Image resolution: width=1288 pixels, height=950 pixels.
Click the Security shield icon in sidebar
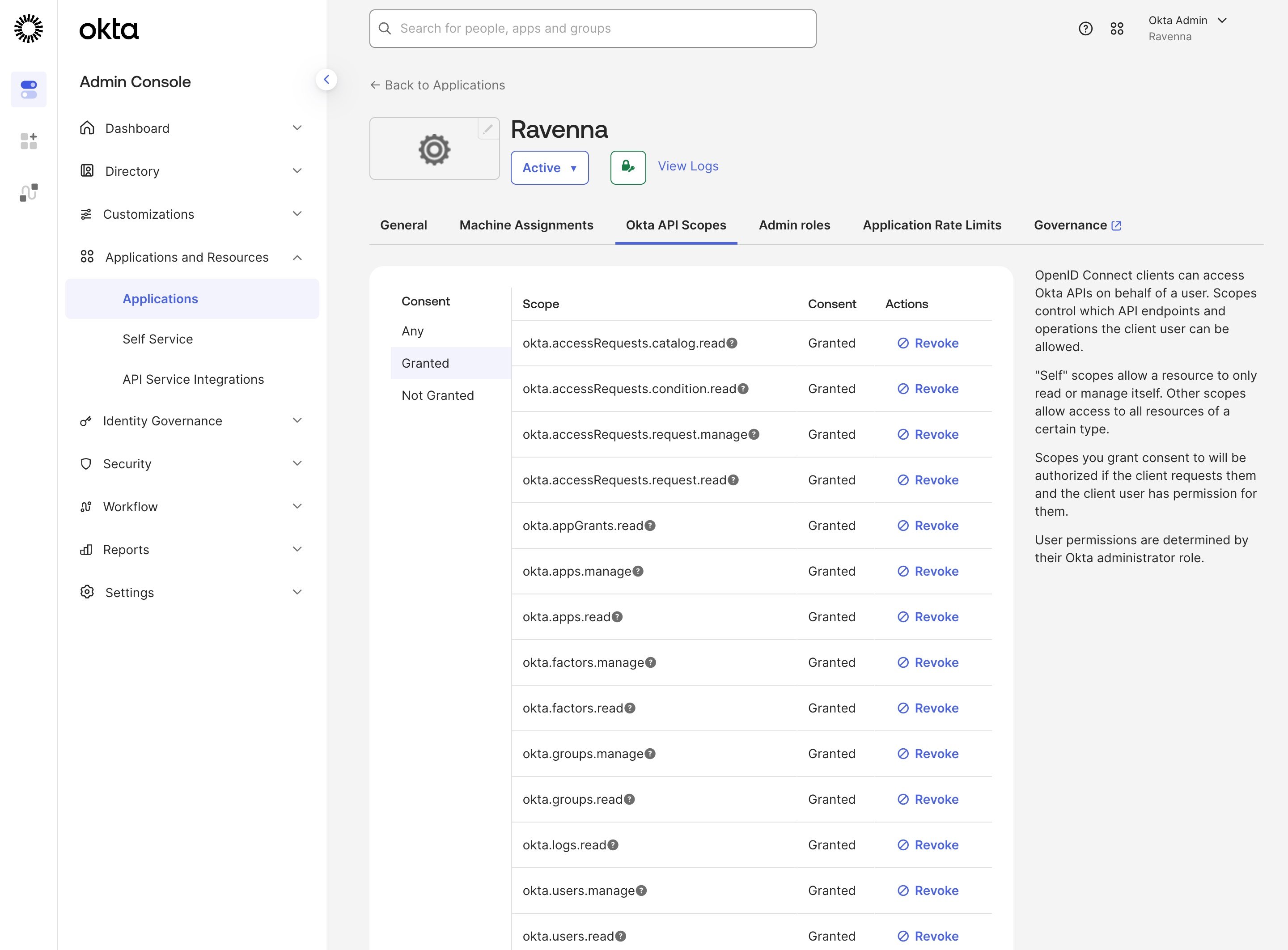point(86,463)
